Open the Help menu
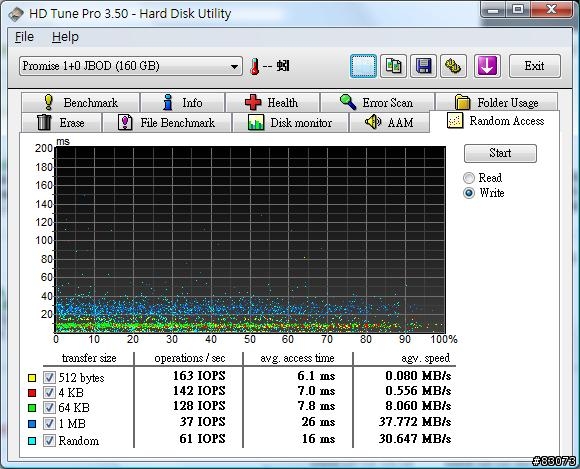This screenshot has height=469, width=580. 65,37
